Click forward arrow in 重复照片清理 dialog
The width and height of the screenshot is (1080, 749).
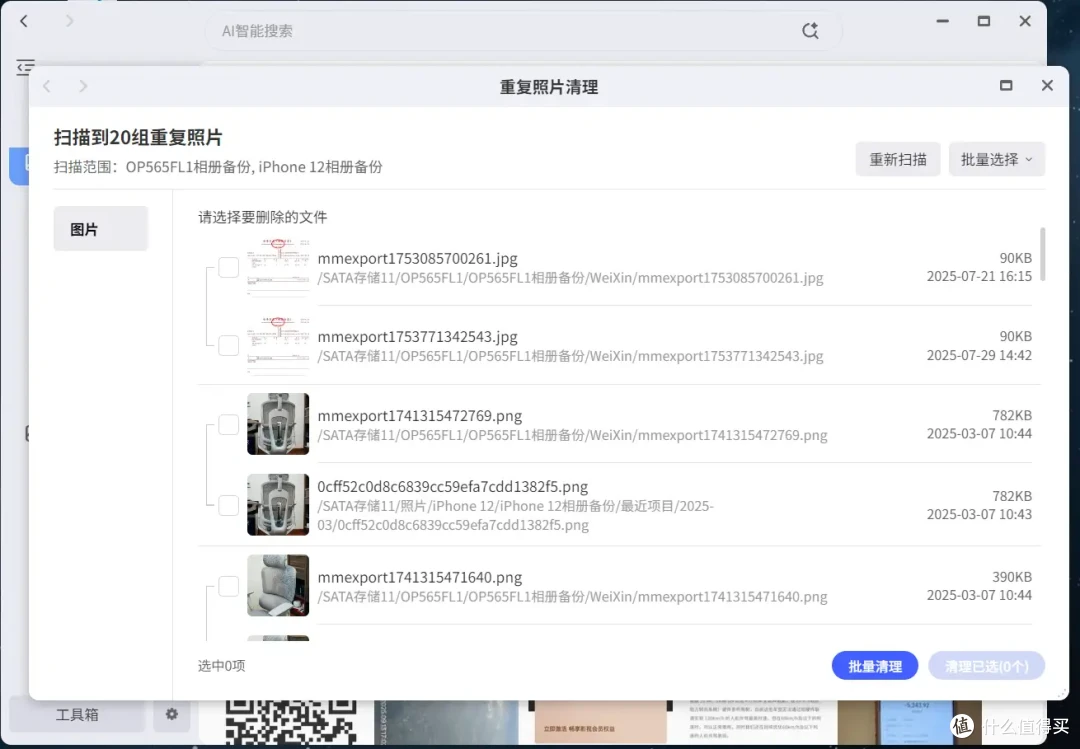point(83,86)
